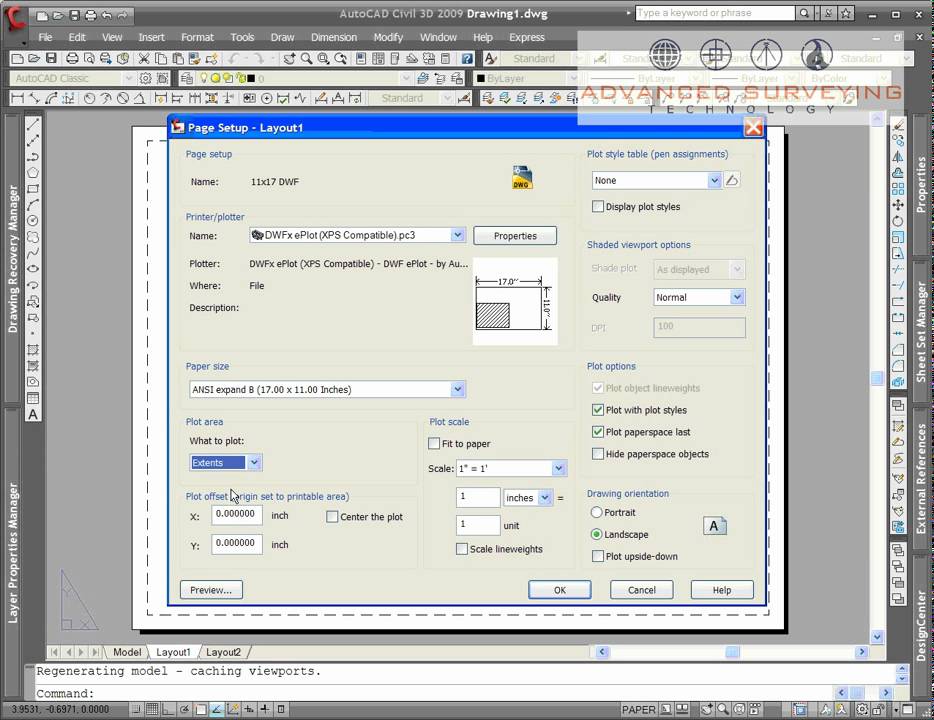Viewport: 934px width, 720px height.
Task: Select the Arc draw tool
Action: point(33,205)
